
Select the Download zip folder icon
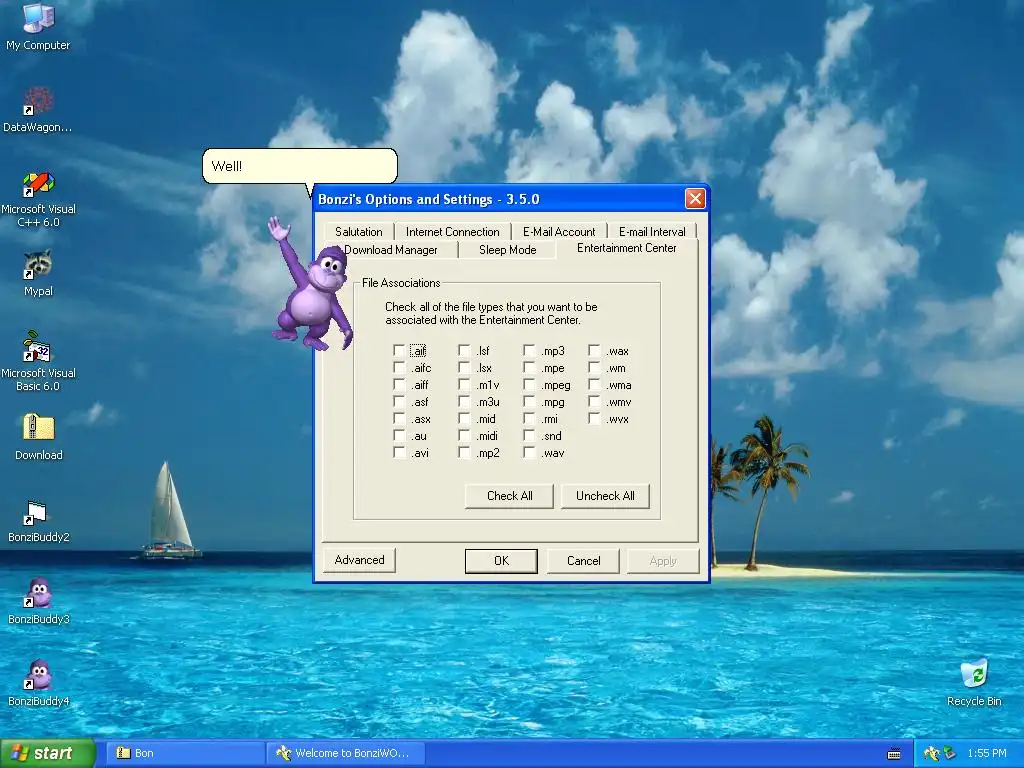pyautogui.click(x=38, y=437)
